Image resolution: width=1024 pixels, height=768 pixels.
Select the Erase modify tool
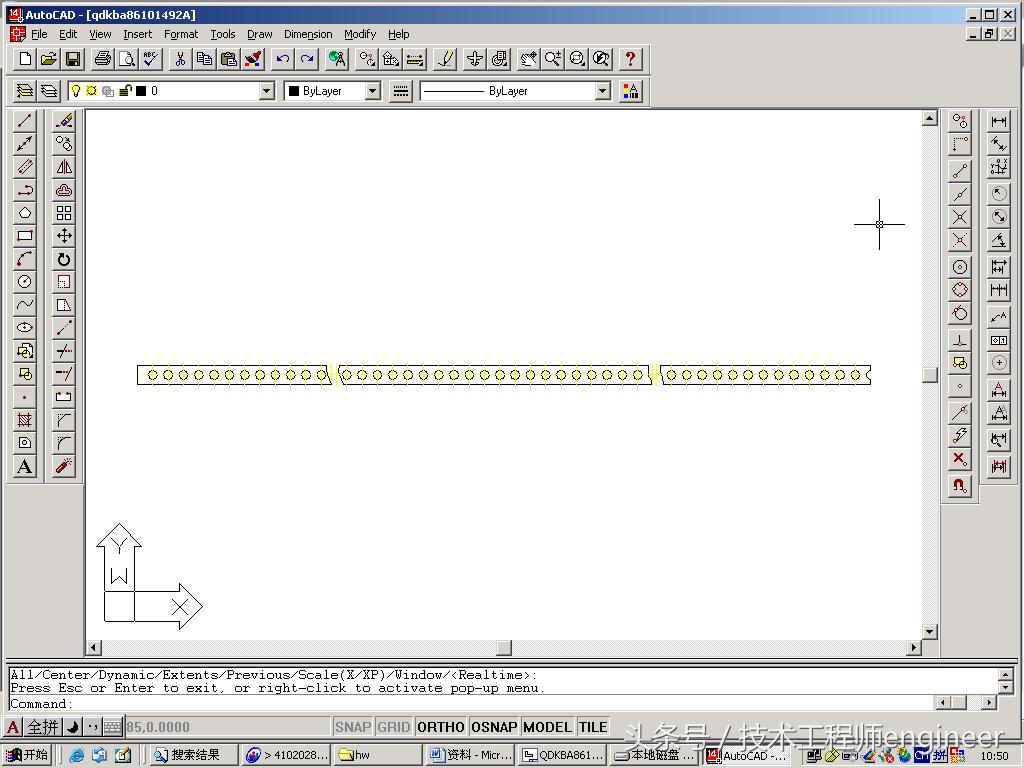pyautogui.click(x=64, y=121)
